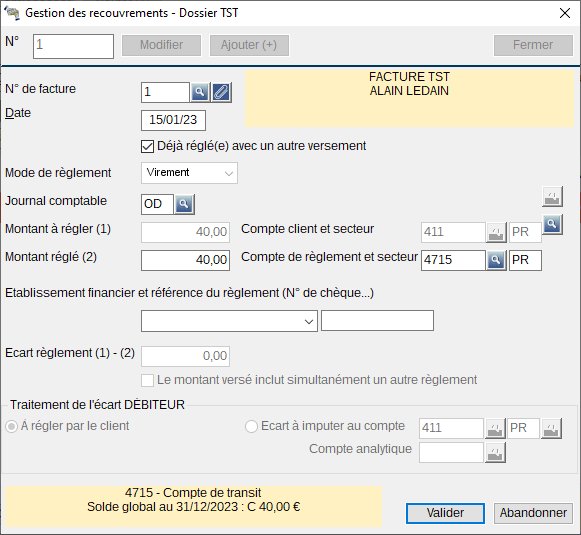Click grey icon next to Compte client 411

496,232
